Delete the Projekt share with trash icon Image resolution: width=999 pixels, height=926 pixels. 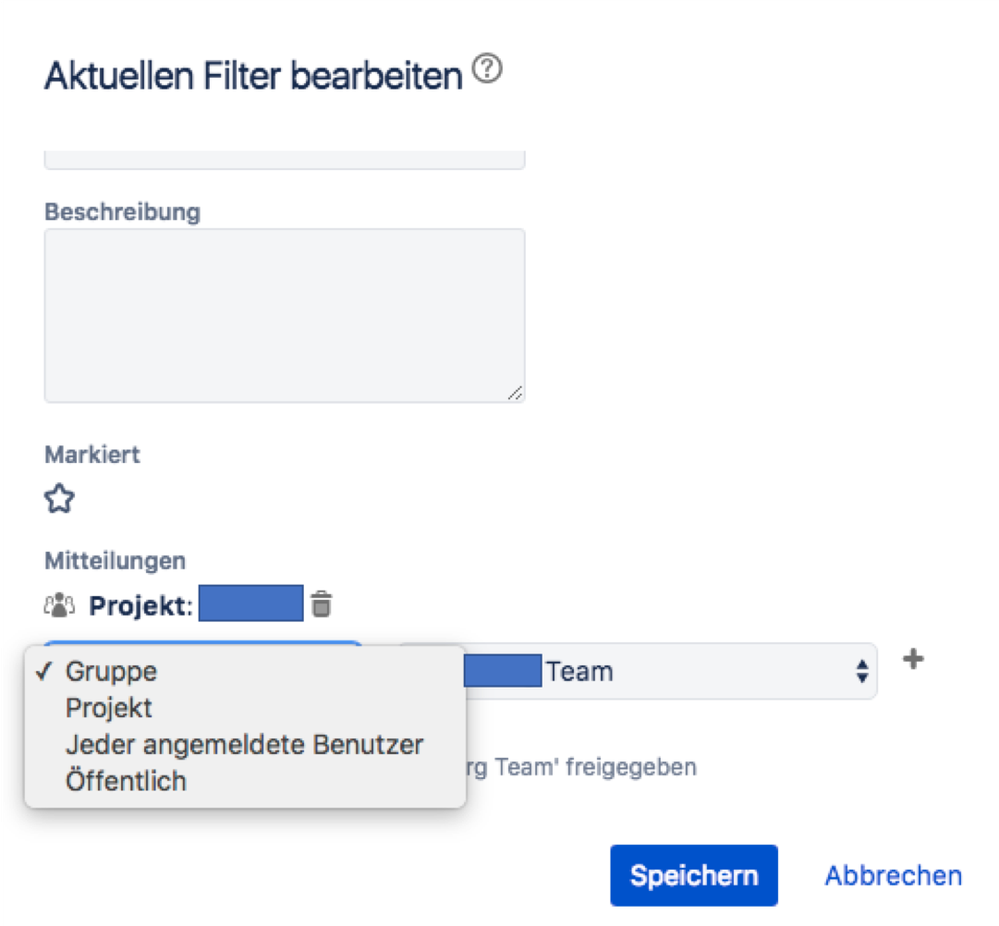point(321,604)
